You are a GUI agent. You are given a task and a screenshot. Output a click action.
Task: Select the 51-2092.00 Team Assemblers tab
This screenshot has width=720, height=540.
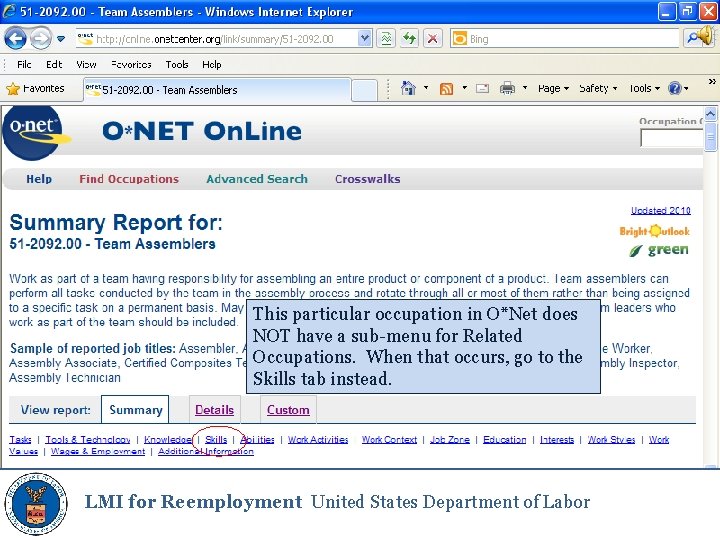(x=217, y=90)
